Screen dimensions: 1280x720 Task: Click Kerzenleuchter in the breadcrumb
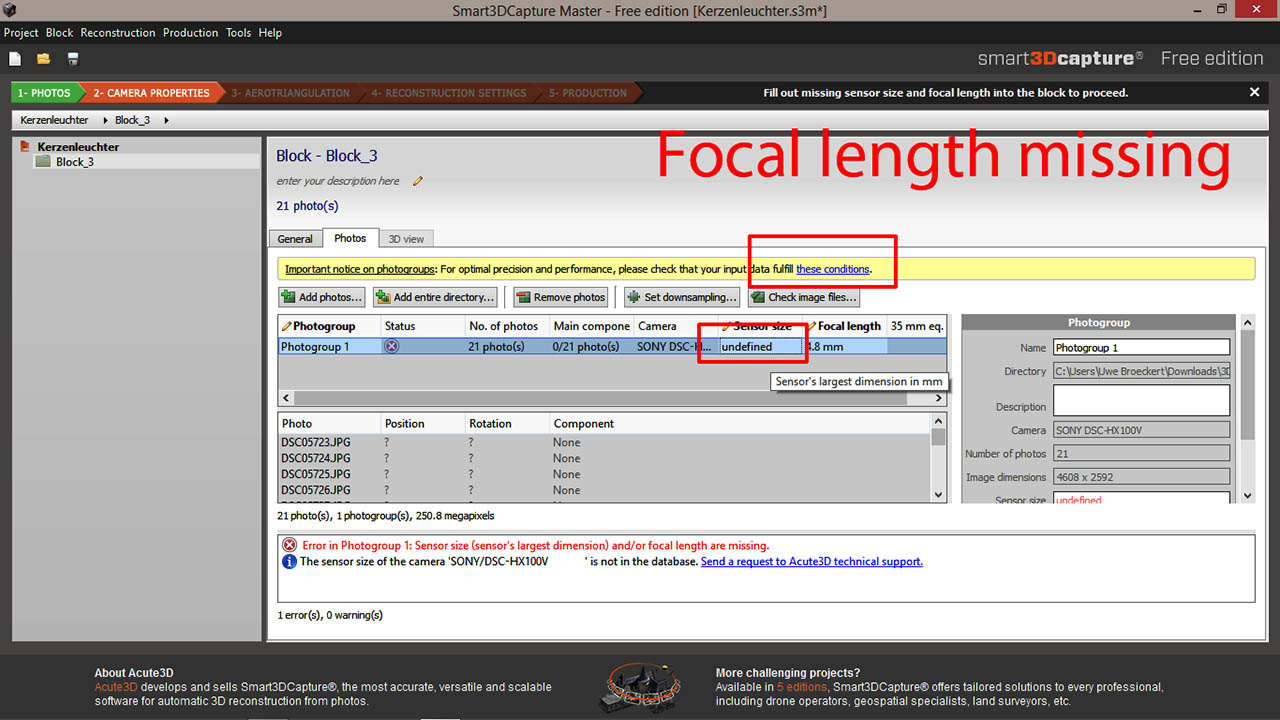[54, 120]
